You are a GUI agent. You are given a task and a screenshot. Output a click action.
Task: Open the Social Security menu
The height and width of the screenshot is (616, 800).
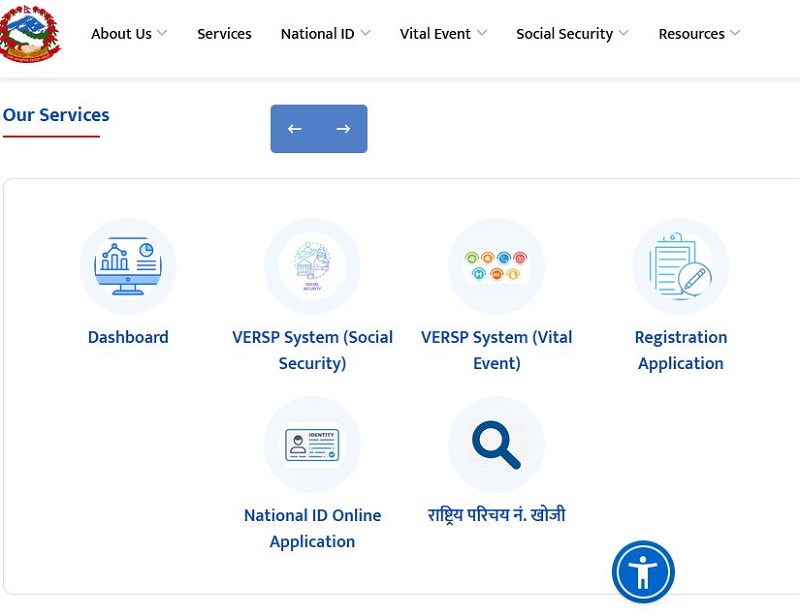click(564, 34)
